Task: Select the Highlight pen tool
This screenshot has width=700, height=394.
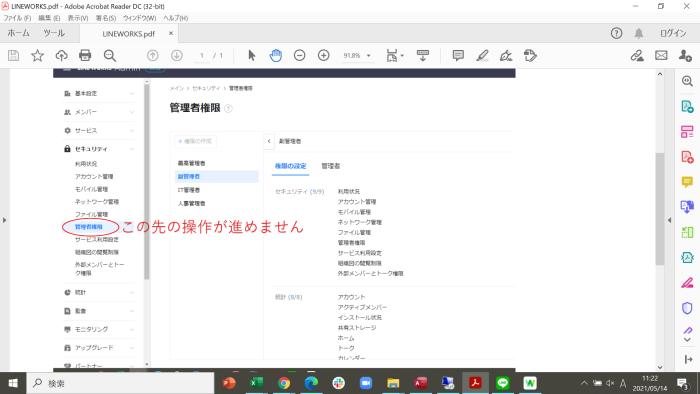Action: coord(482,55)
